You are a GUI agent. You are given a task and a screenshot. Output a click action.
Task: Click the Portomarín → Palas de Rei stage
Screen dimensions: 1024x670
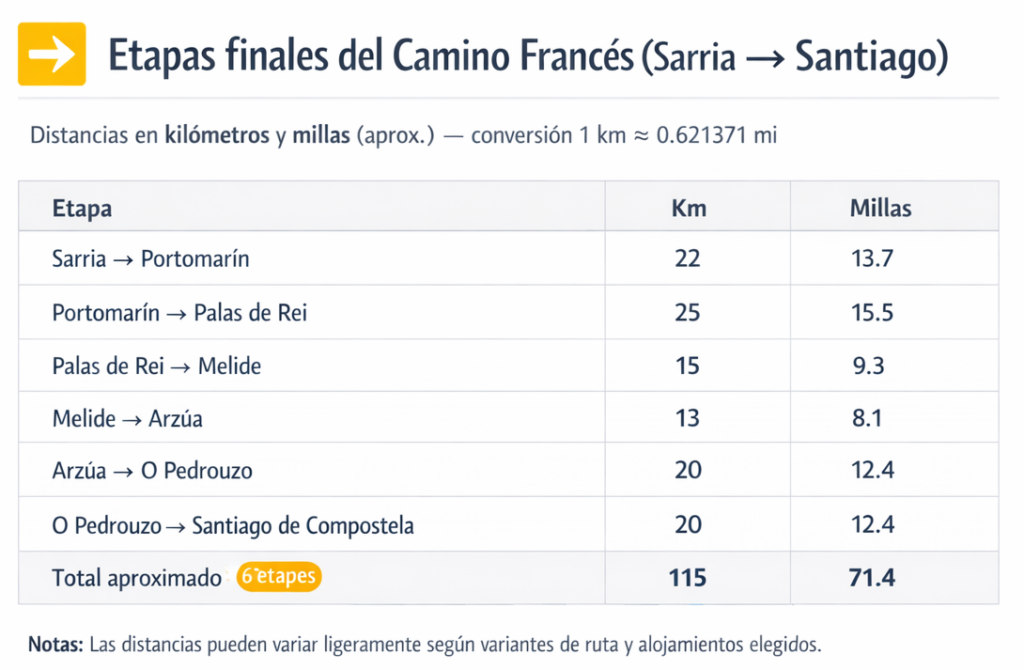179,313
